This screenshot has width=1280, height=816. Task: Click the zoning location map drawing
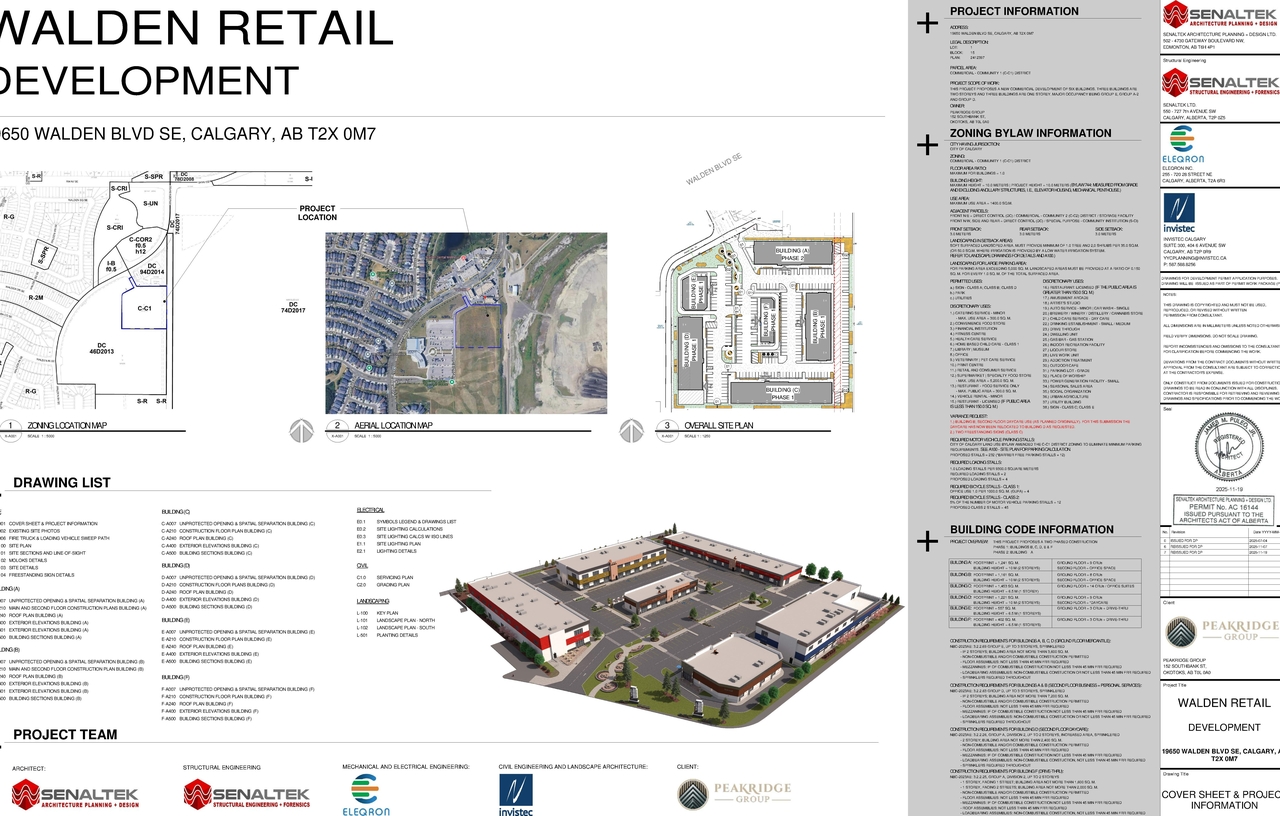(x=156, y=290)
